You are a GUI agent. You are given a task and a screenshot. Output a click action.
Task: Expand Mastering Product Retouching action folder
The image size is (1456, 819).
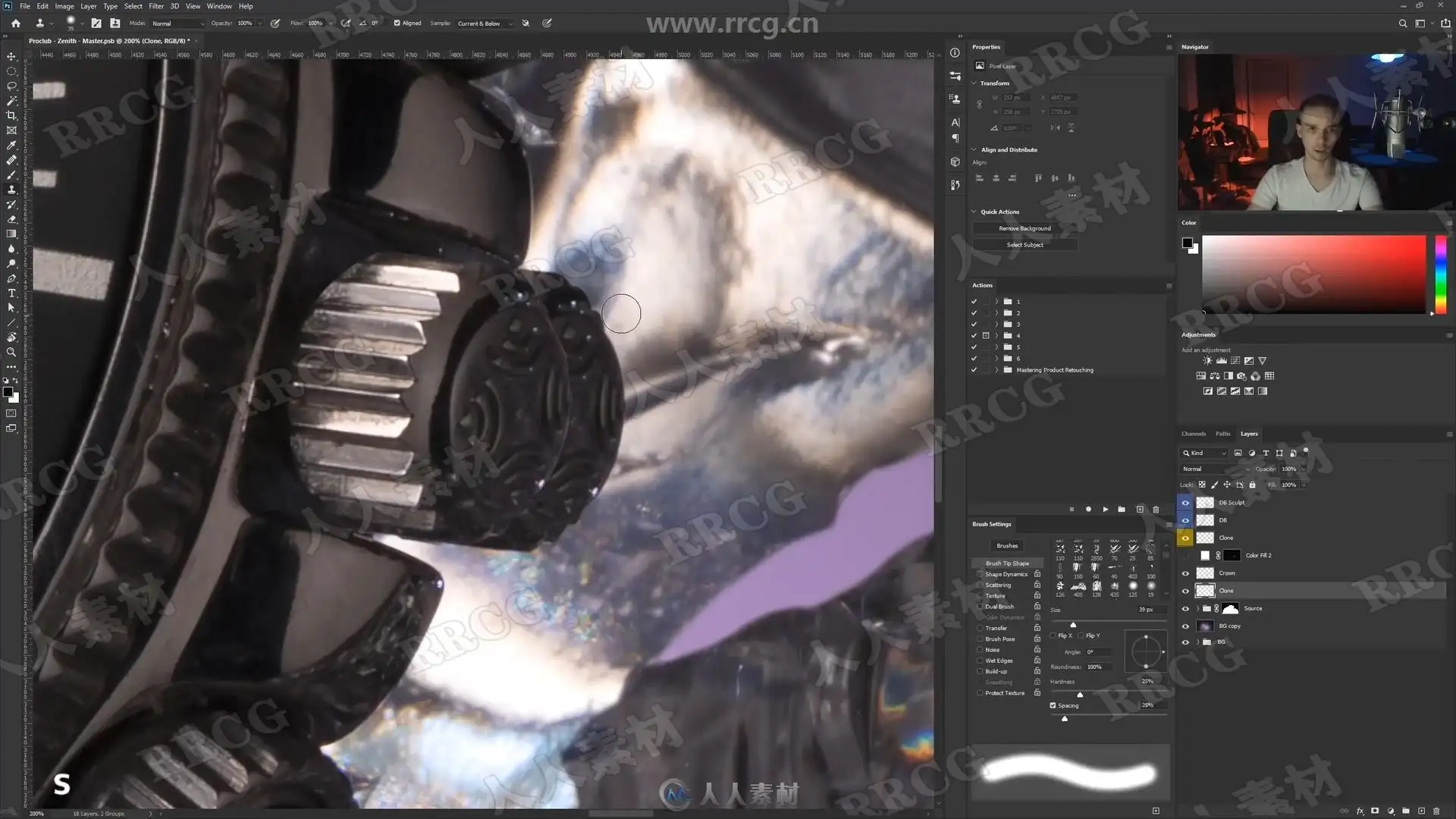click(x=996, y=370)
